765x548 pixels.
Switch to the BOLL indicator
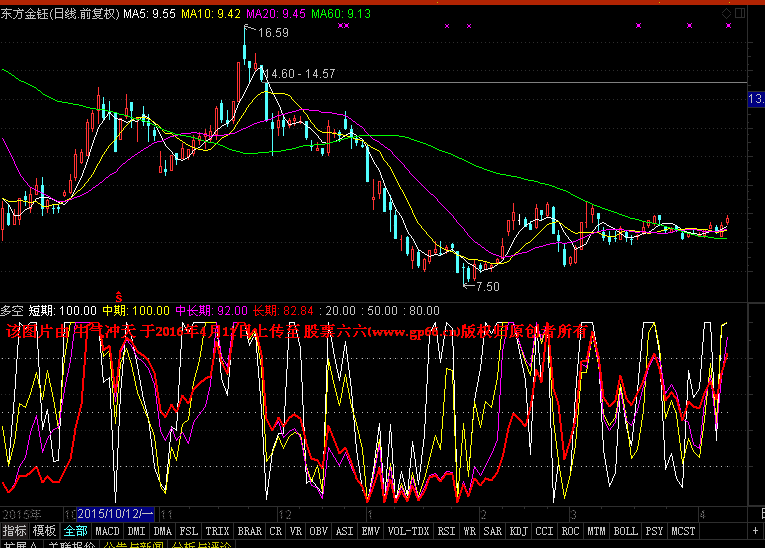click(625, 530)
